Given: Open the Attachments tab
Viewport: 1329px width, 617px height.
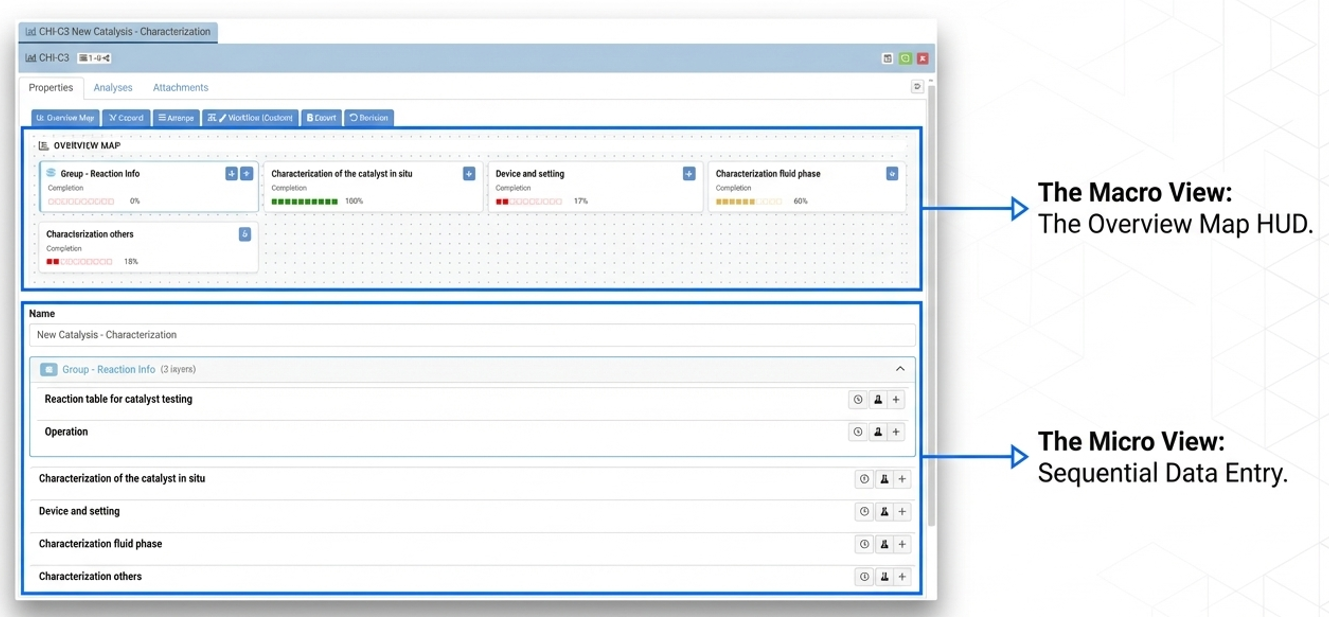Looking at the screenshot, I should 180,88.
